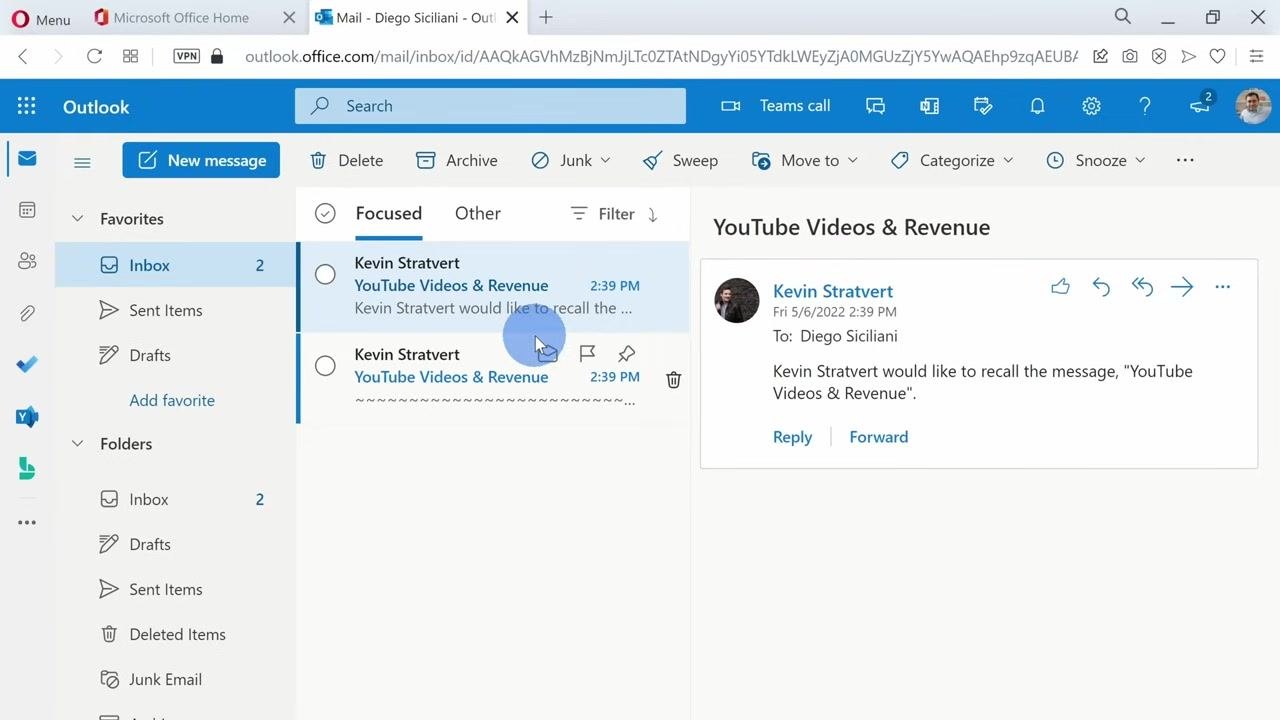Click the reply arrow icon in reading pane
Screen dimensions: 1280x720
(1101, 287)
